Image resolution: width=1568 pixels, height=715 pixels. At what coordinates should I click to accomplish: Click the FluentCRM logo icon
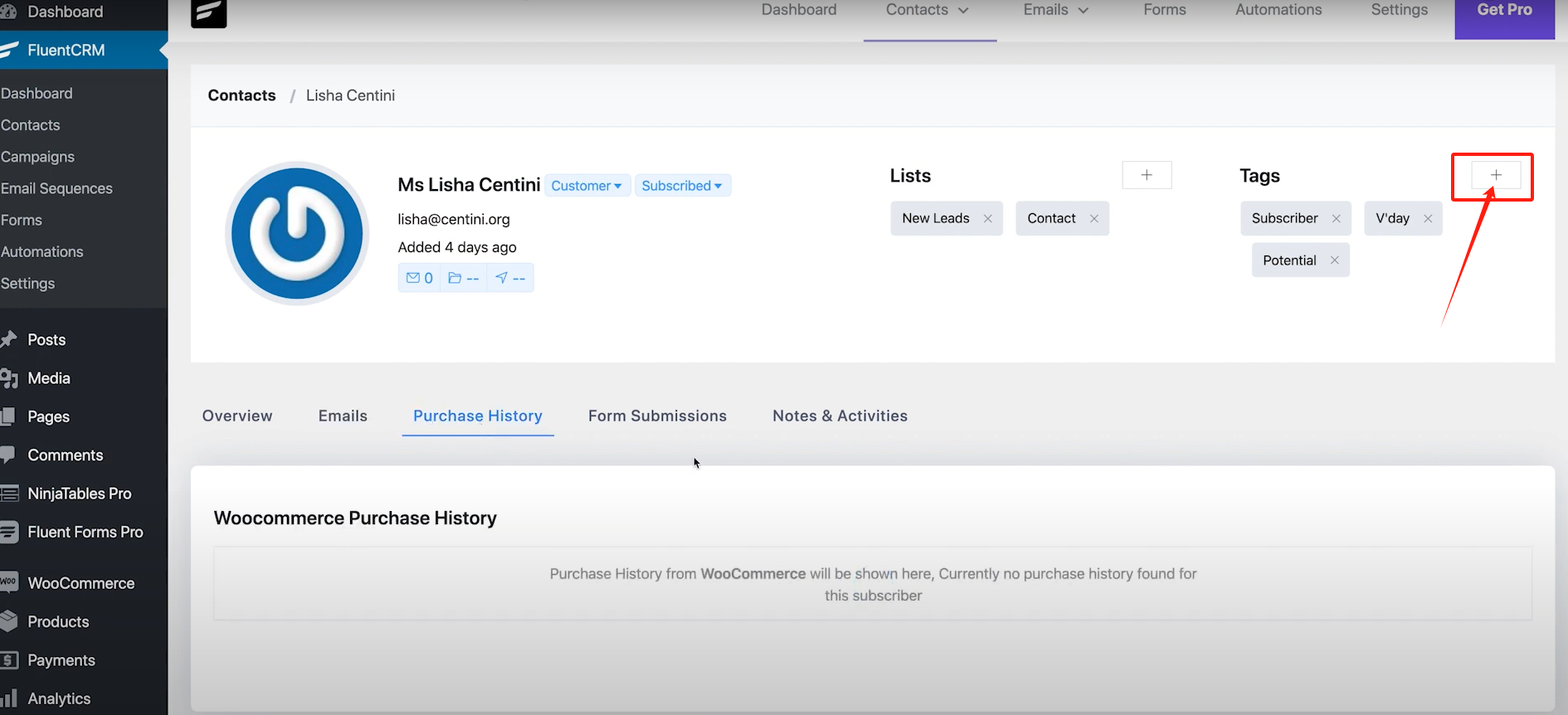(x=209, y=12)
